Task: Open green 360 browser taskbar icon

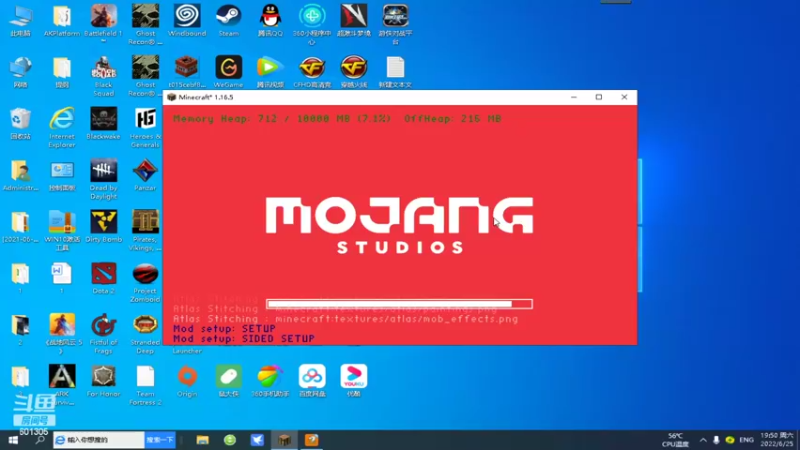Action: [230, 440]
